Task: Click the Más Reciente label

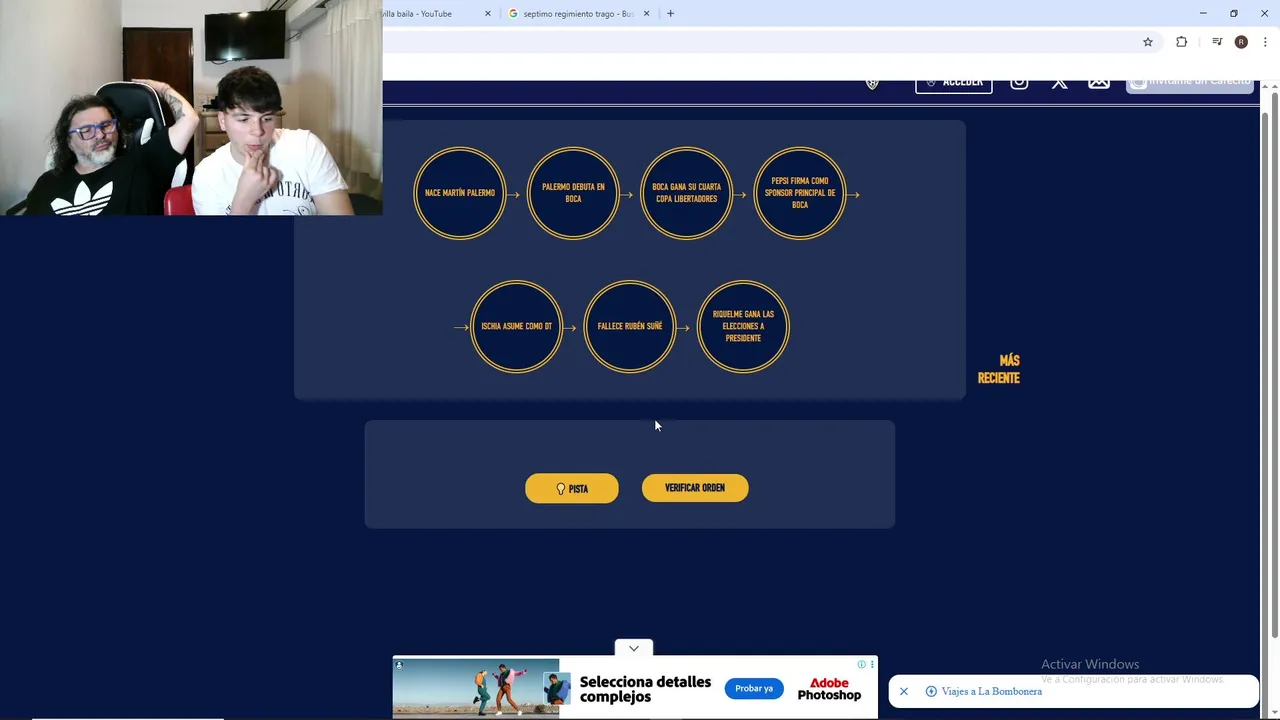Action: (999, 369)
